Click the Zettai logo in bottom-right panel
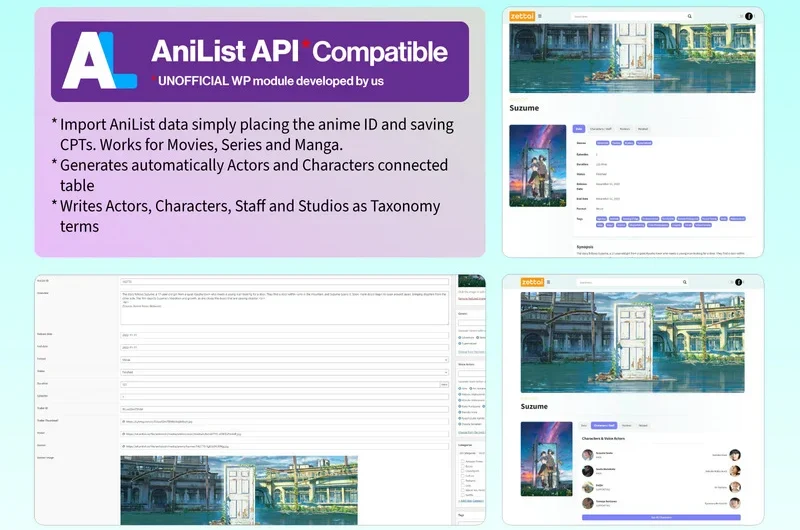This screenshot has width=800, height=530. (x=530, y=283)
